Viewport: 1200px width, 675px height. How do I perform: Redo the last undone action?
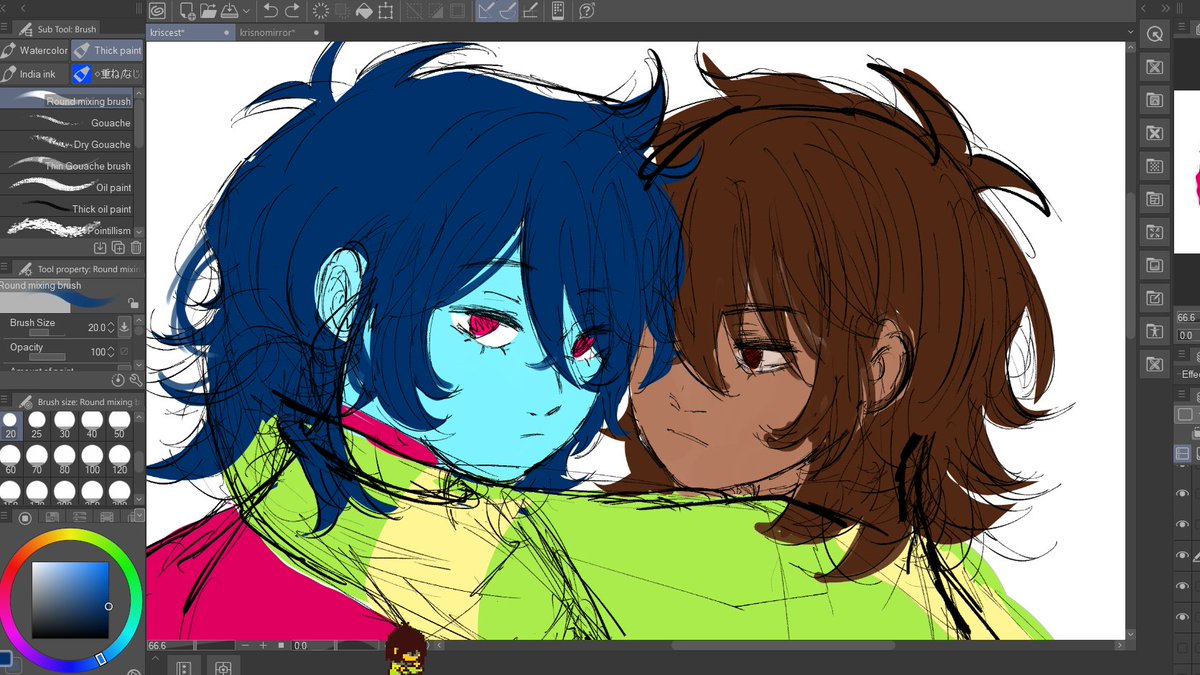point(292,11)
